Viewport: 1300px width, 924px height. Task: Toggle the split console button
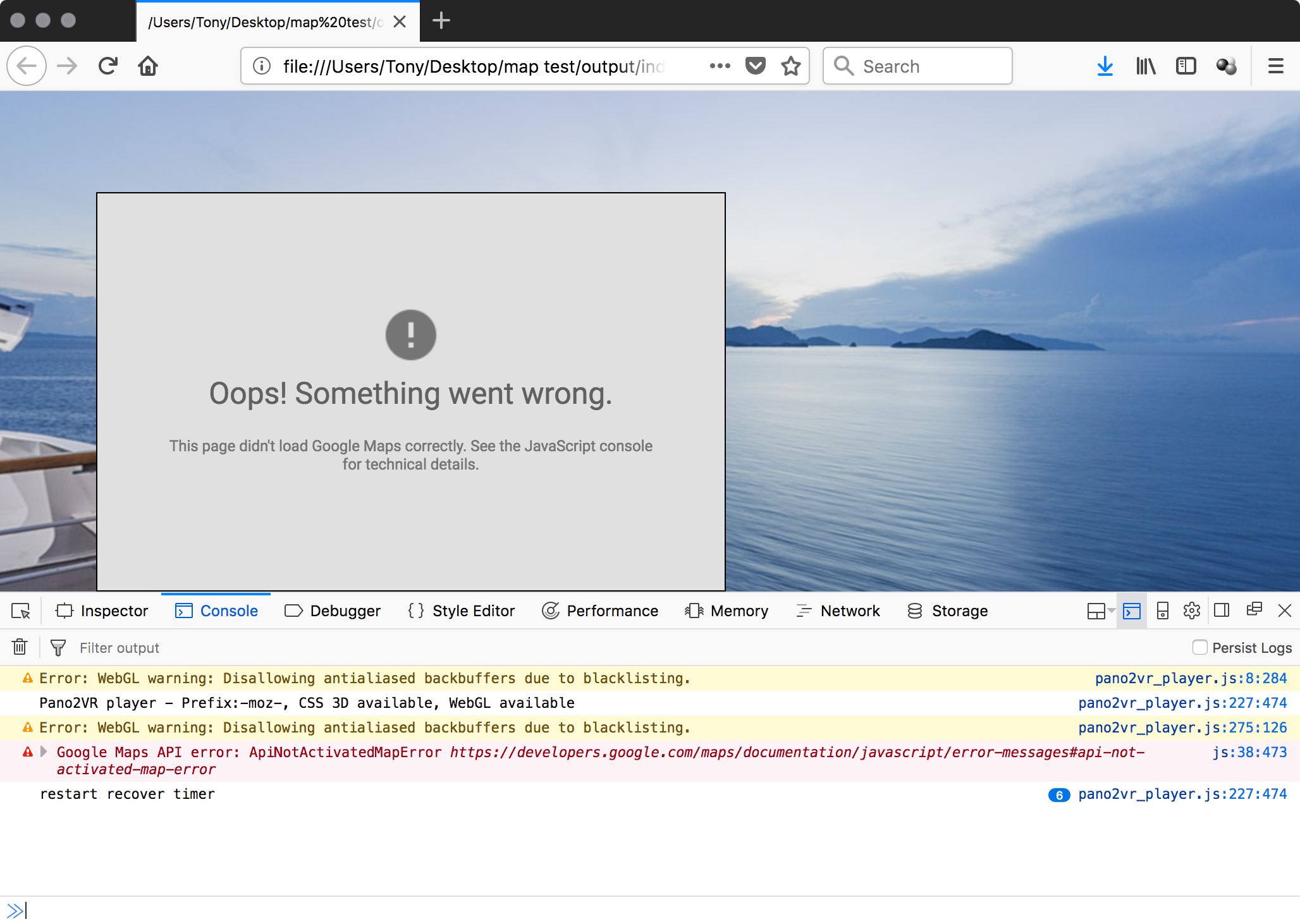[1132, 611]
